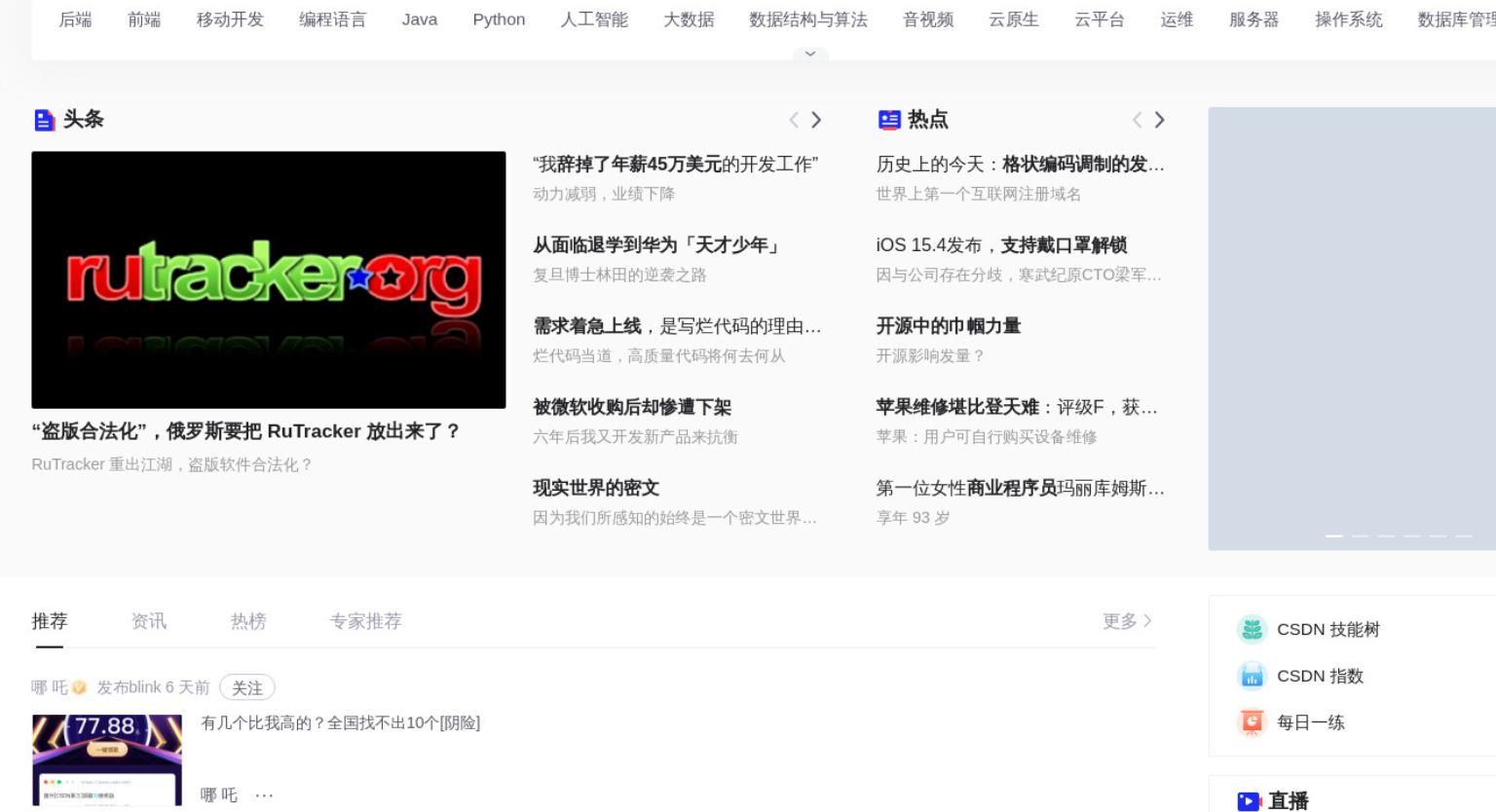Viewport: 1496px width, 812px height.
Task: Go to previous 热点 page arrow
Action: point(1137,120)
